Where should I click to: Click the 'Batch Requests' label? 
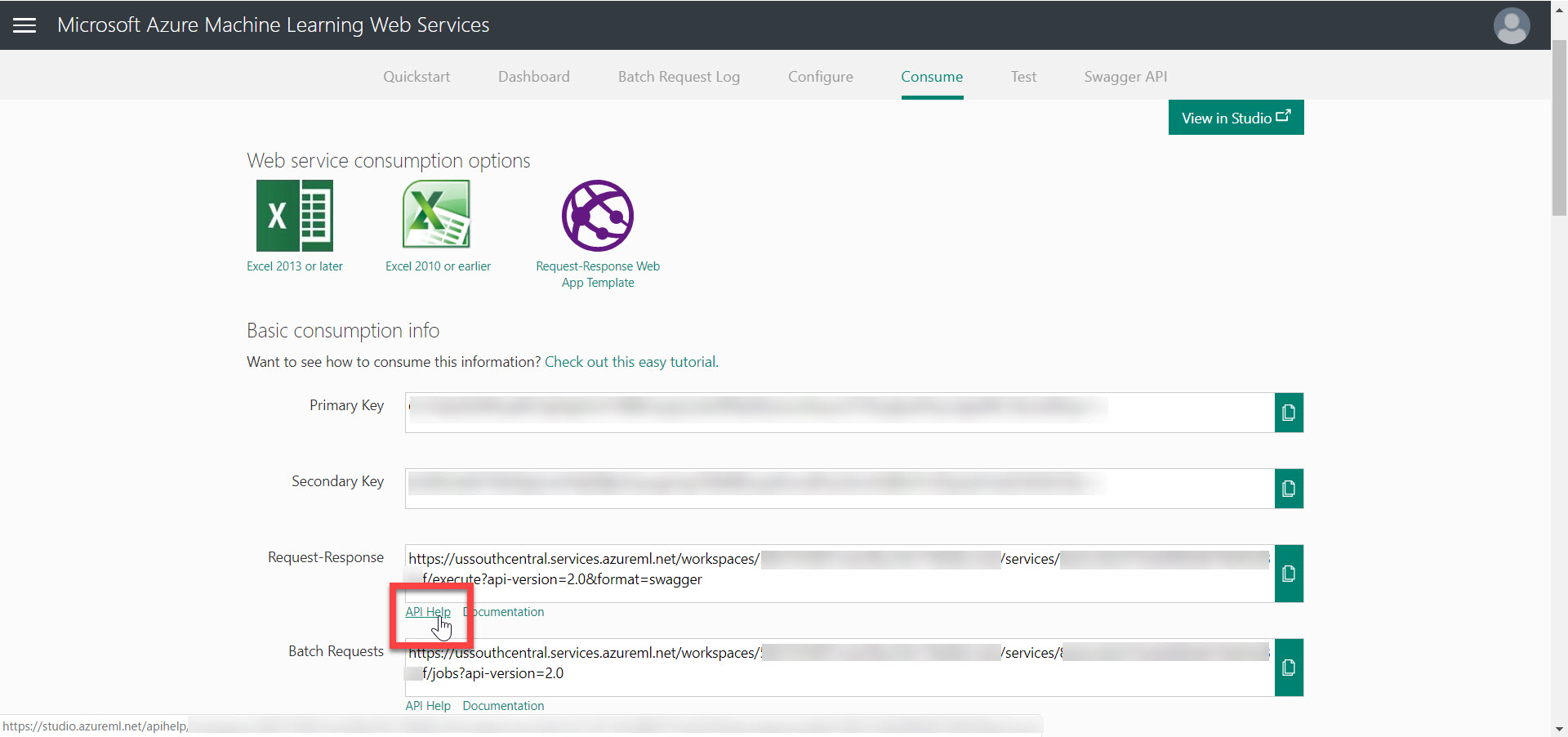[x=336, y=651]
